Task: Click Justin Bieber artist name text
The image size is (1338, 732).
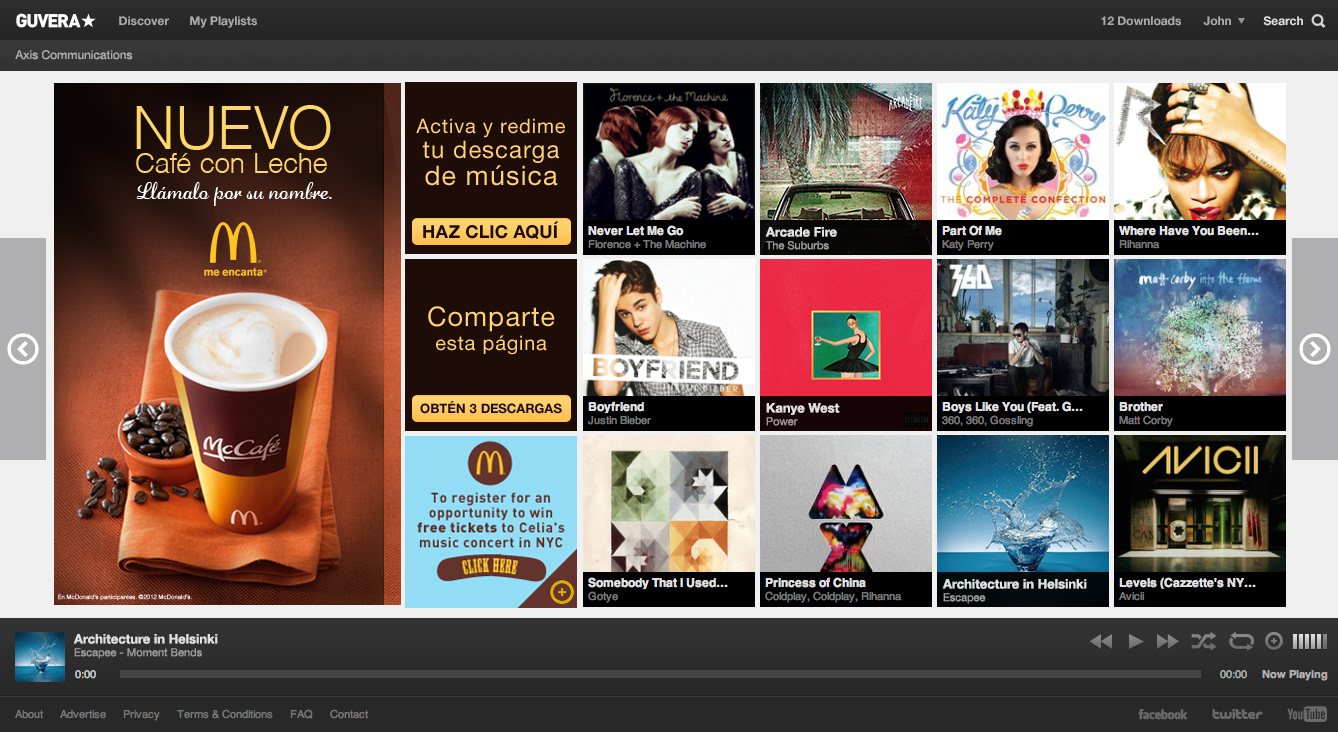Action: tap(620, 421)
